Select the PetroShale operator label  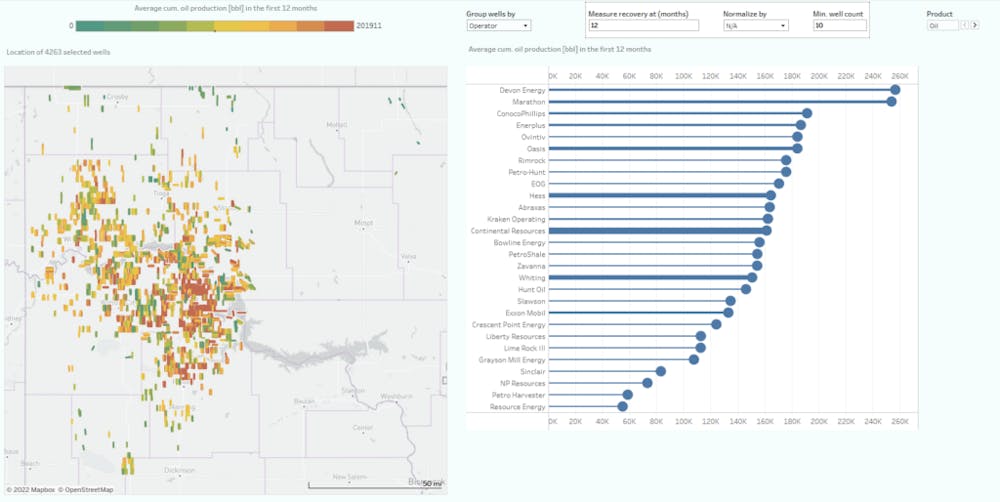(x=527, y=255)
